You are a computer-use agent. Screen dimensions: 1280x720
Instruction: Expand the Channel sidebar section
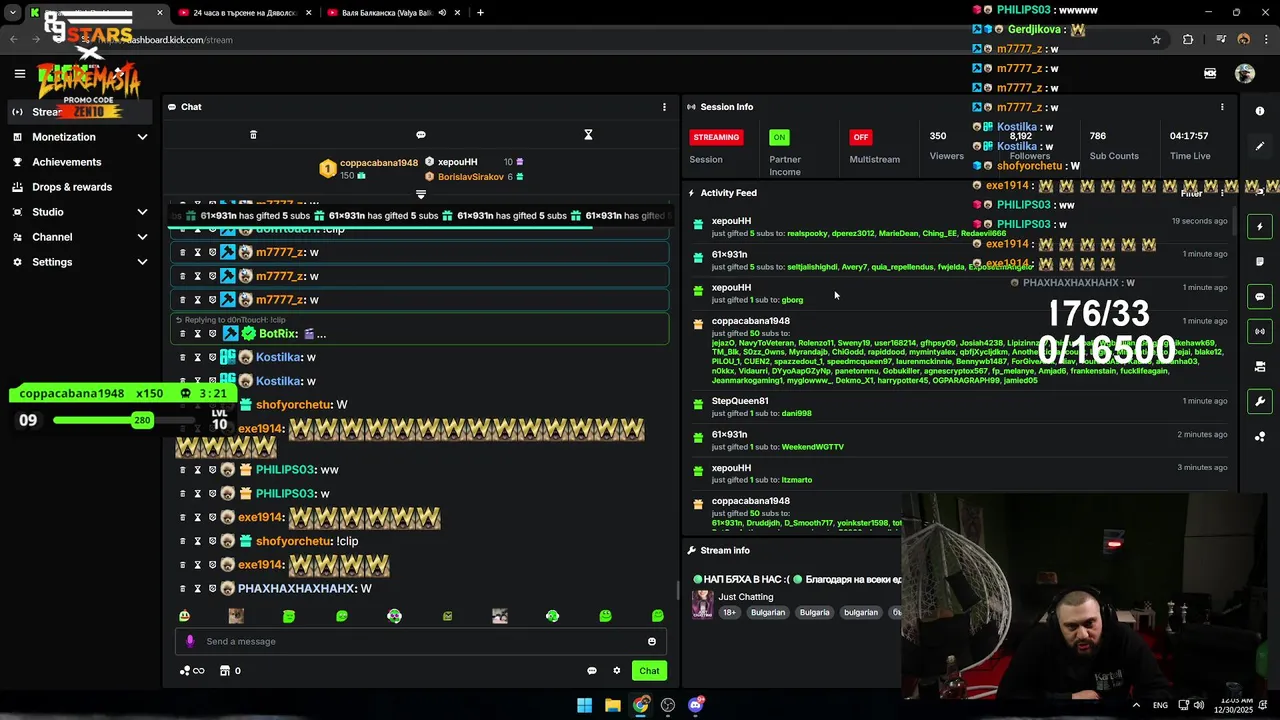coord(142,237)
